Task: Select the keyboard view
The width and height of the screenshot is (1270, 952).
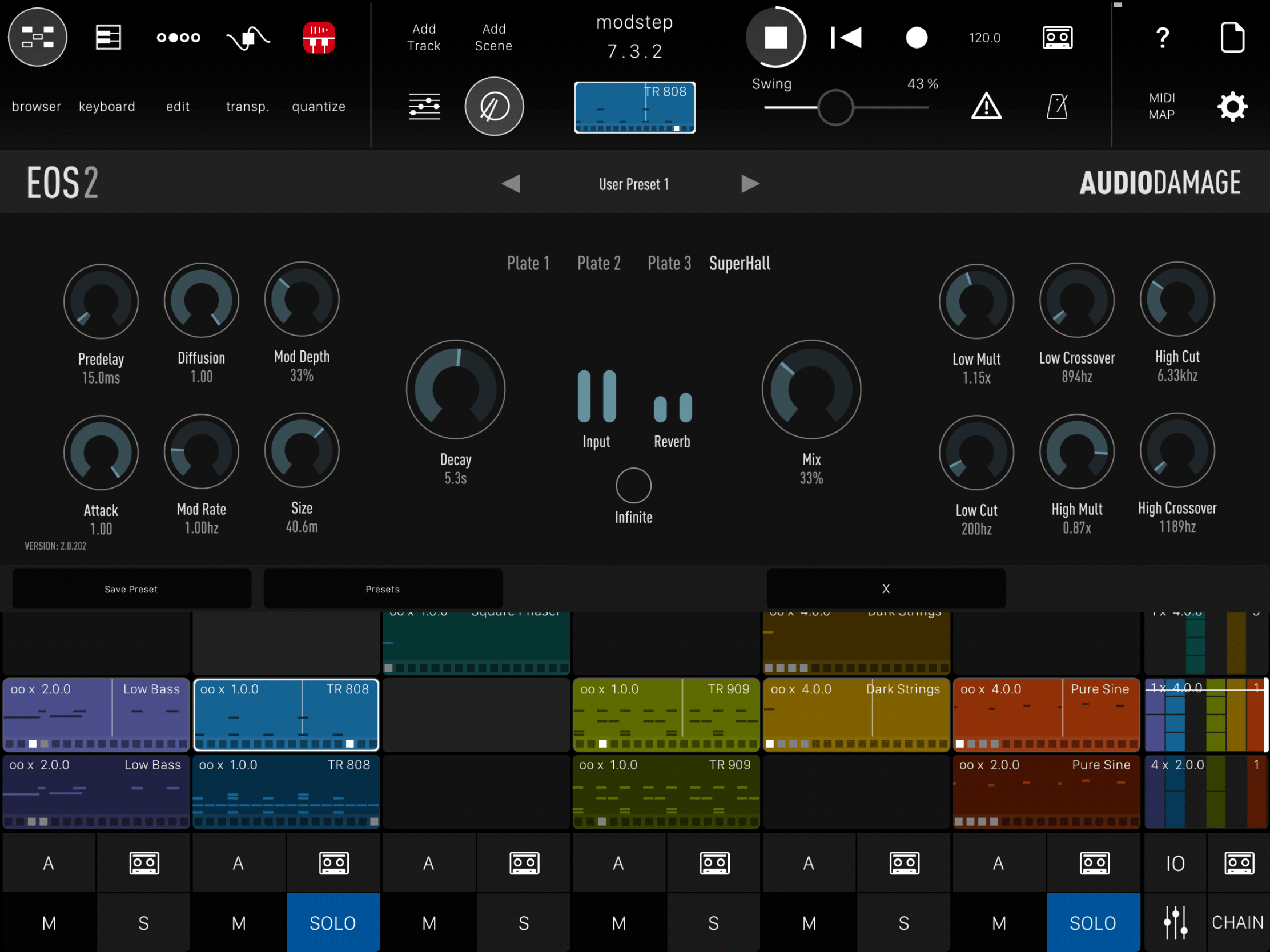Action: pos(107,106)
